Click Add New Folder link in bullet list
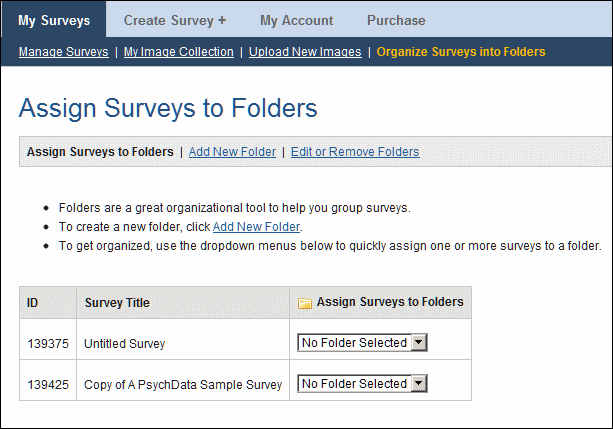 (x=256, y=227)
